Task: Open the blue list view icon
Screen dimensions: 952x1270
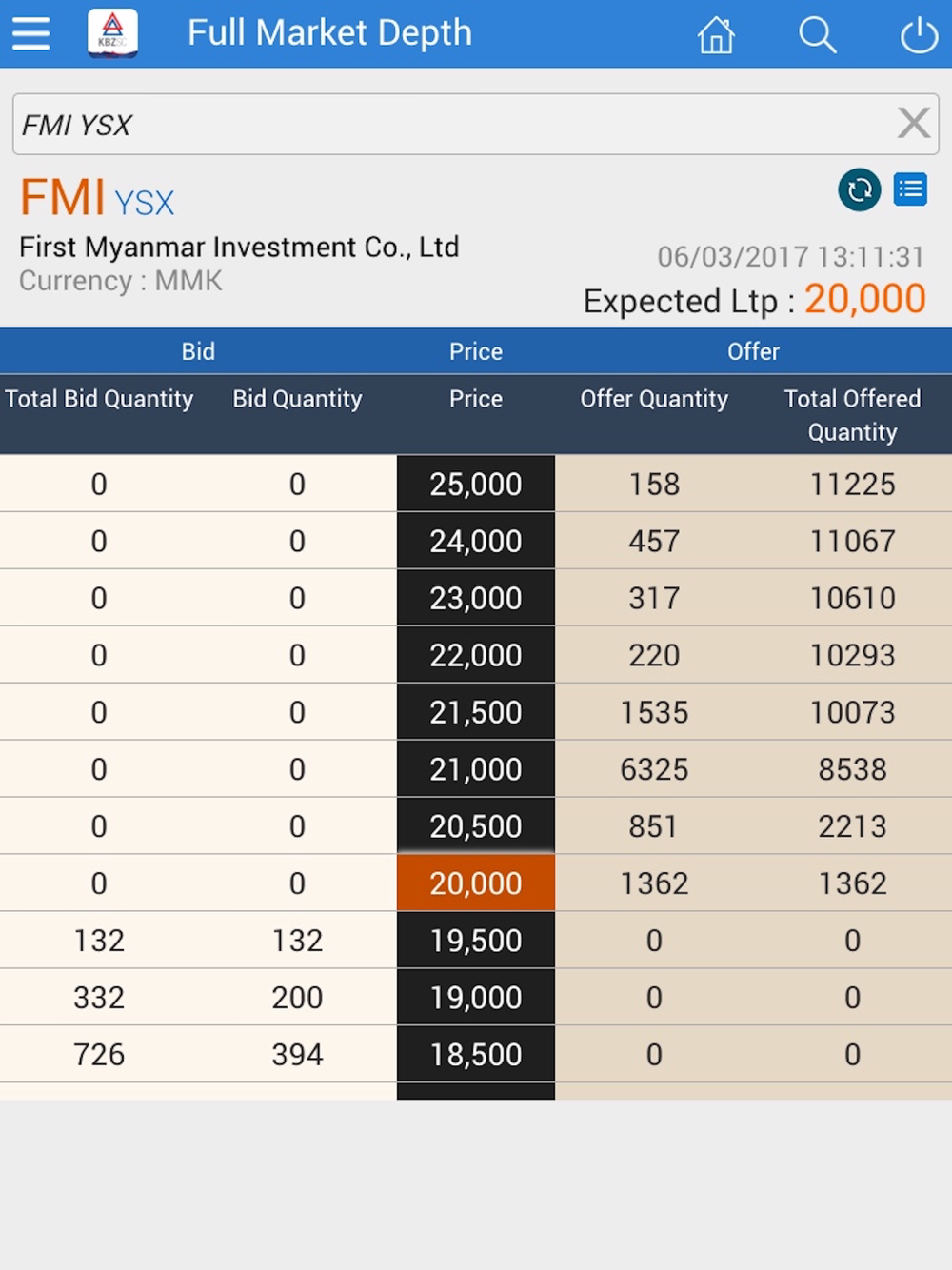Action: click(911, 189)
